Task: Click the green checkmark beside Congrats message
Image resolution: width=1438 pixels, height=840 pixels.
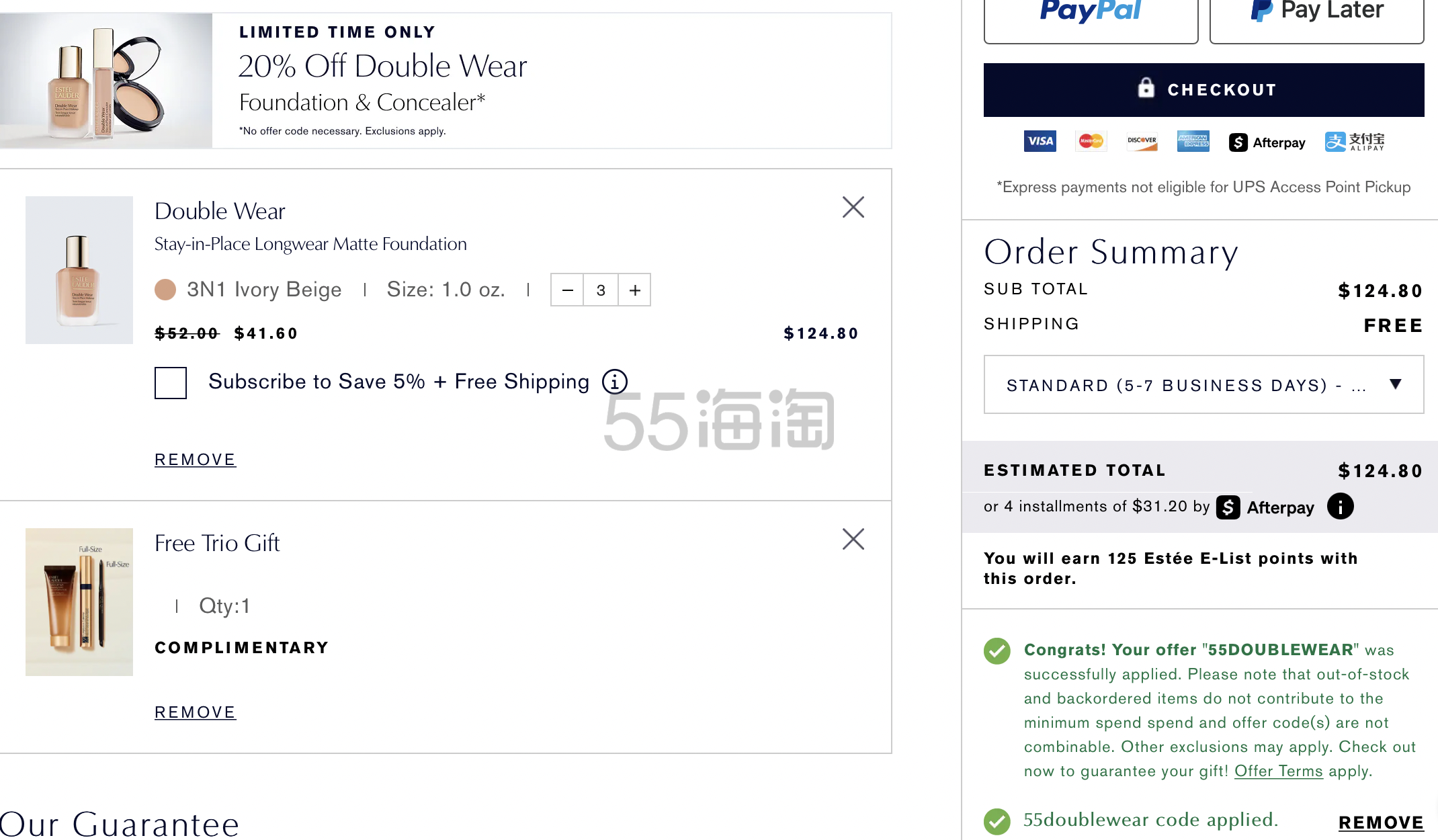Action: coord(997,651)
